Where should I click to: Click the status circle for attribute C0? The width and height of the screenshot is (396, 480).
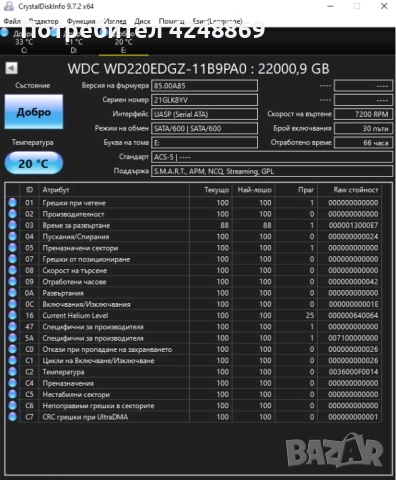click(x=13, y=349)
